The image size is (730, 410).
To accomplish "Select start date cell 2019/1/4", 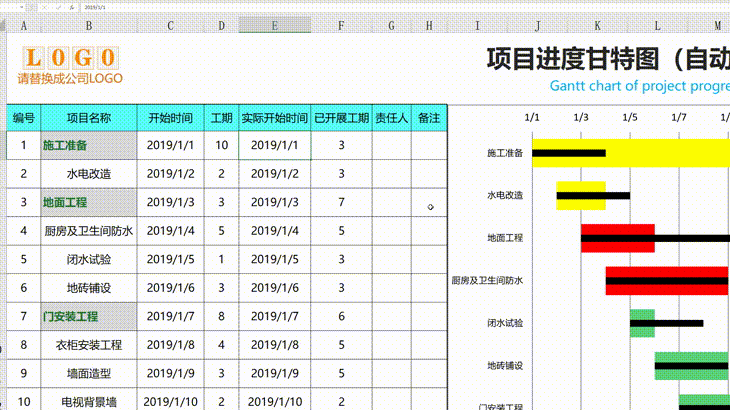I will tap(170, 231).
